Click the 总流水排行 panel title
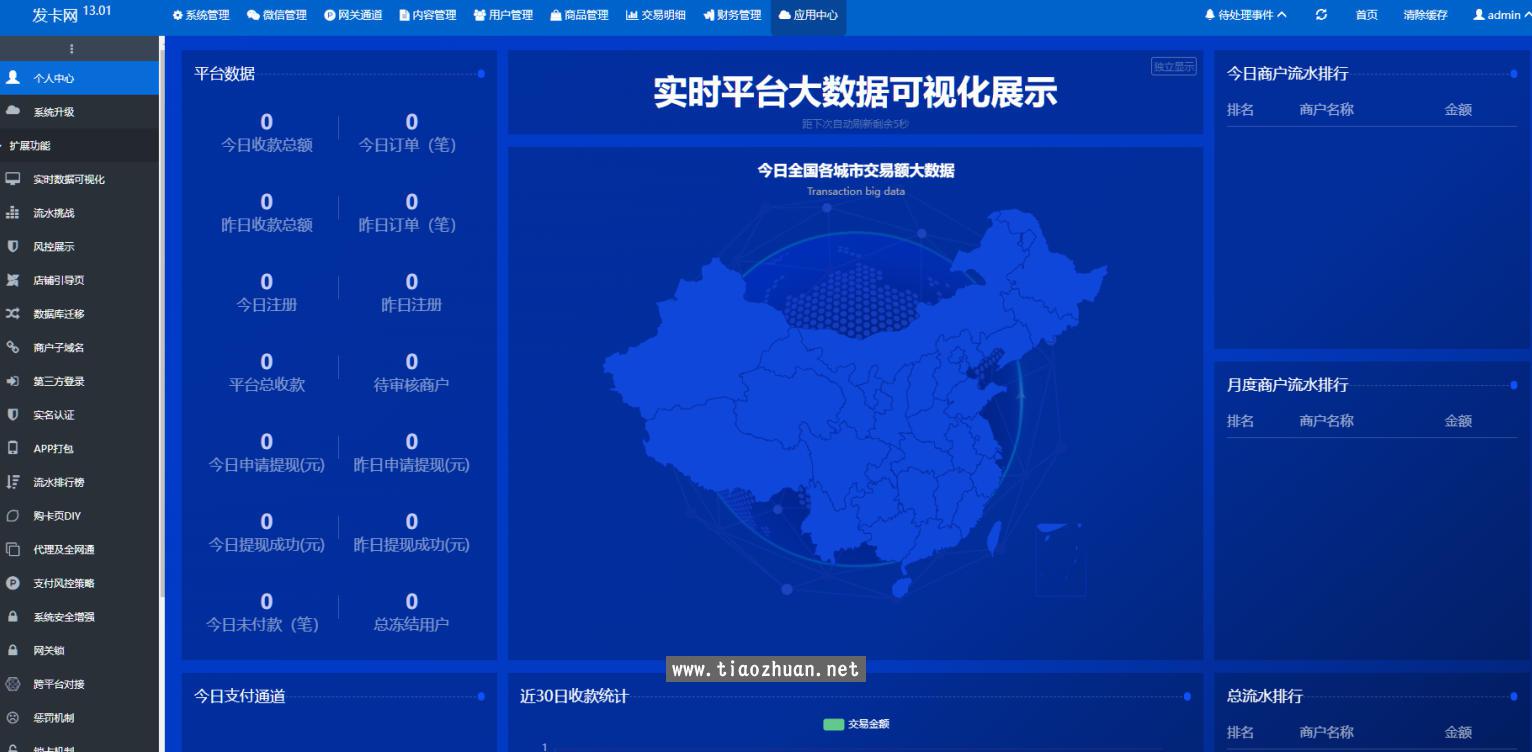This screenshot has width=1532, height=752. tap(1265, 696)
